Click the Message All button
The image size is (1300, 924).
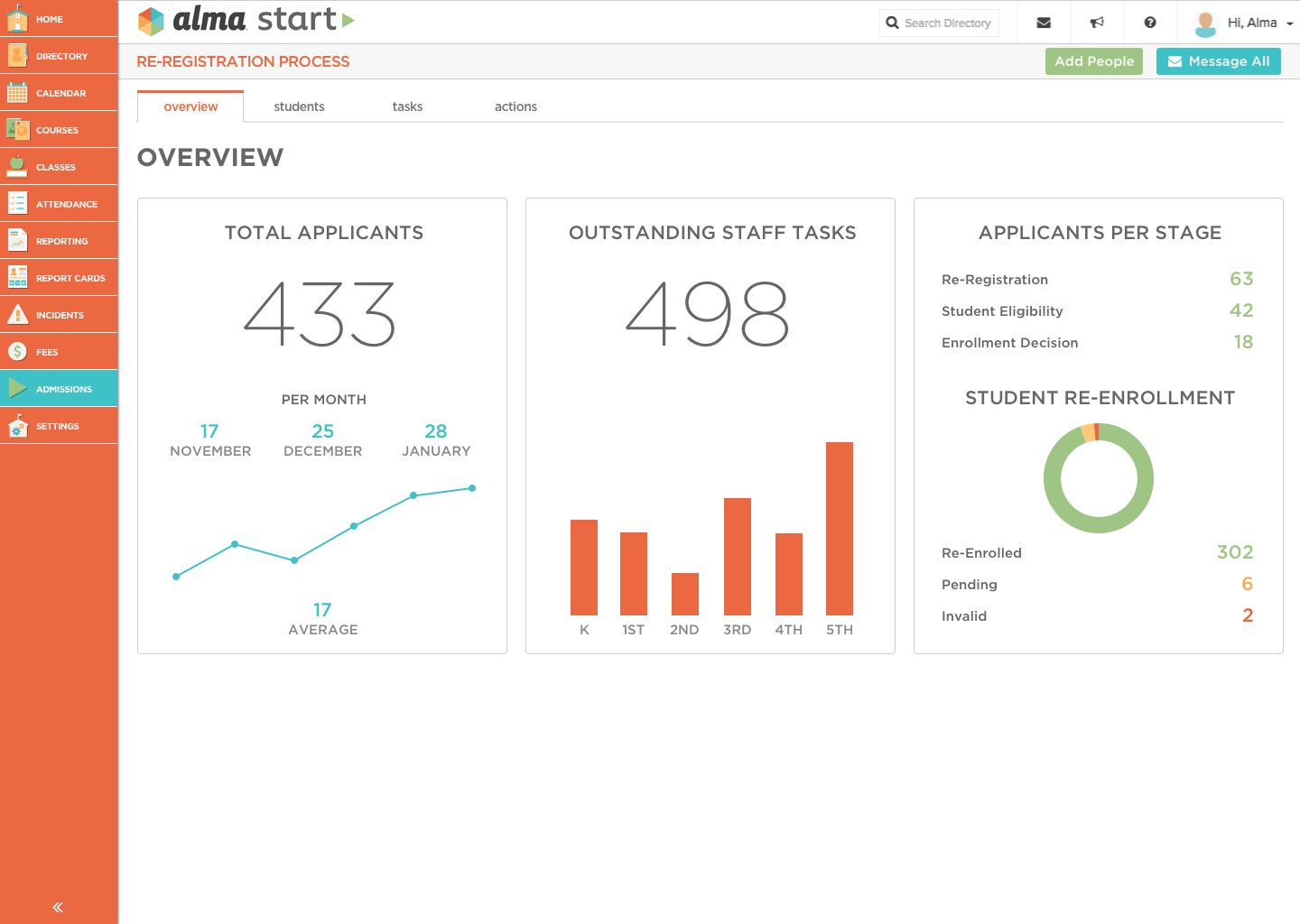coord(1219,61)
